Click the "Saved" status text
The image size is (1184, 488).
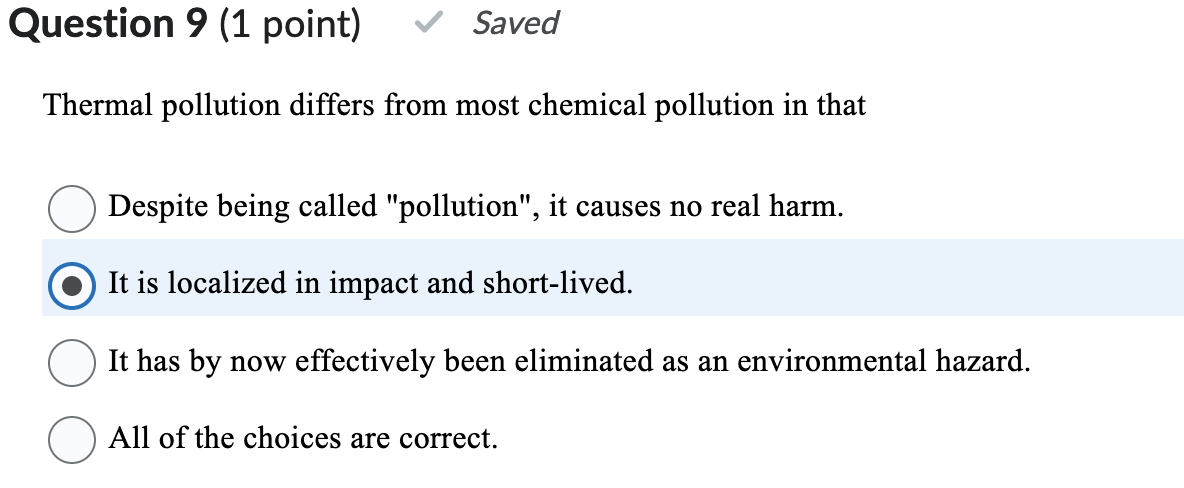(515, 23)
